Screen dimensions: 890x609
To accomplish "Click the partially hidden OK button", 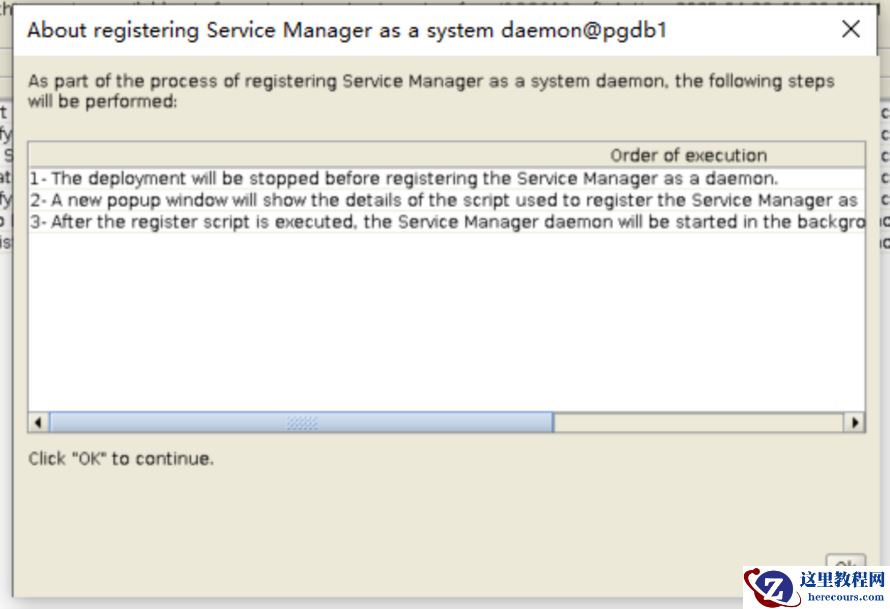I will tap(845, 564).
